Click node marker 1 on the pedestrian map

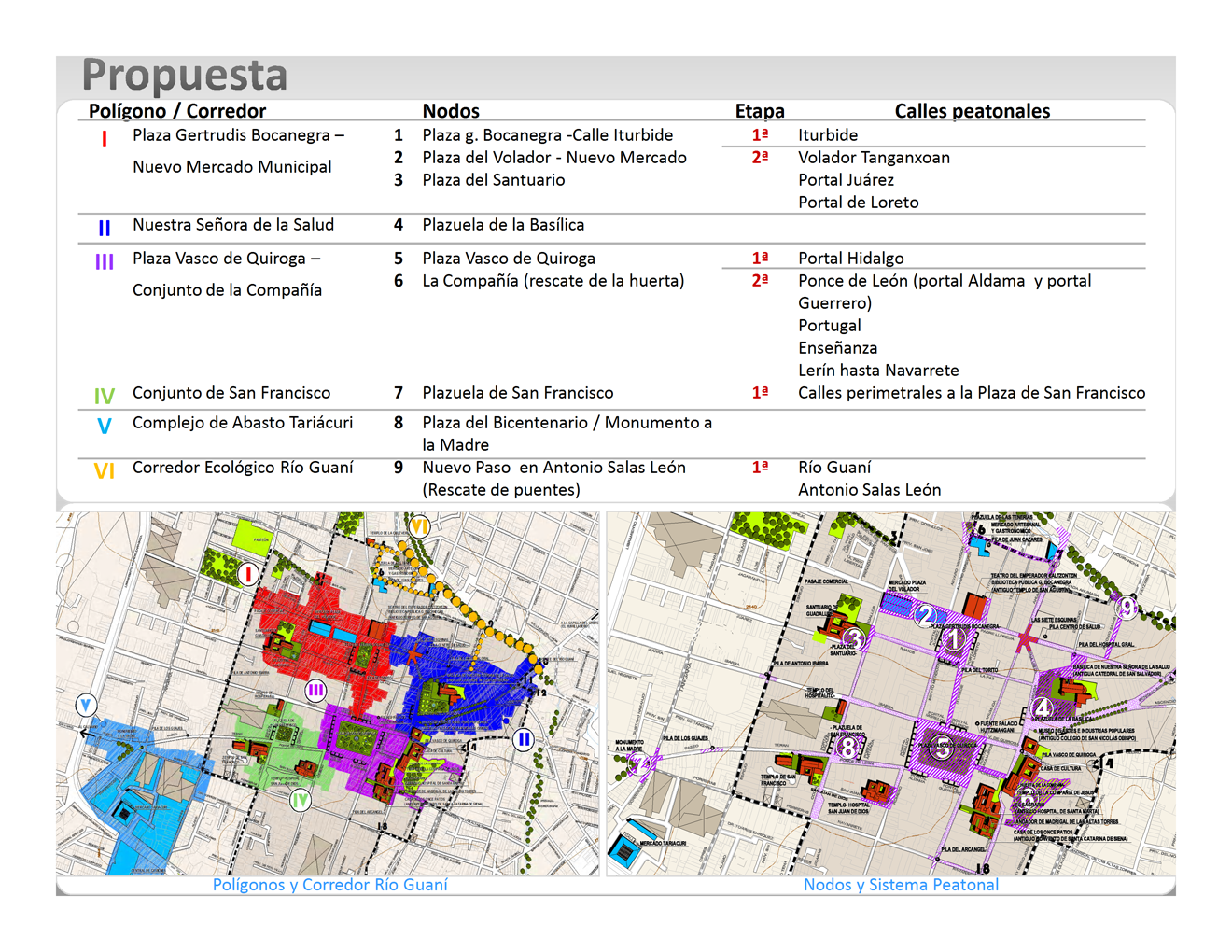[953, 639]
